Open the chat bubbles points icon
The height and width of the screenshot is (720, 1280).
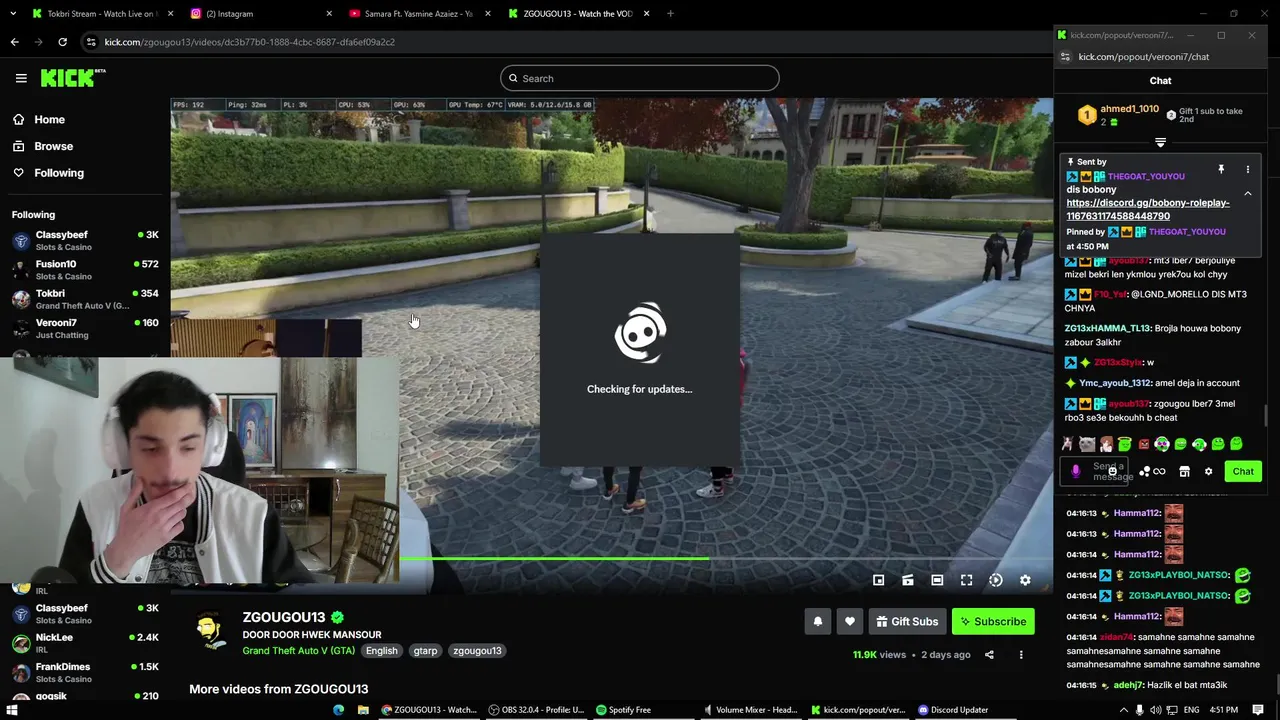(x=1144, y=471)
